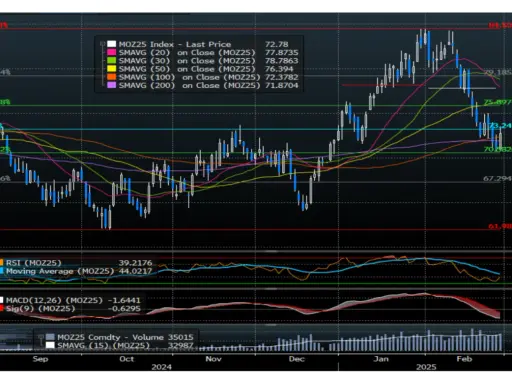This screenshot has height=384, width=512.
Task: Click the volume average value 32987
Action: 181,345
